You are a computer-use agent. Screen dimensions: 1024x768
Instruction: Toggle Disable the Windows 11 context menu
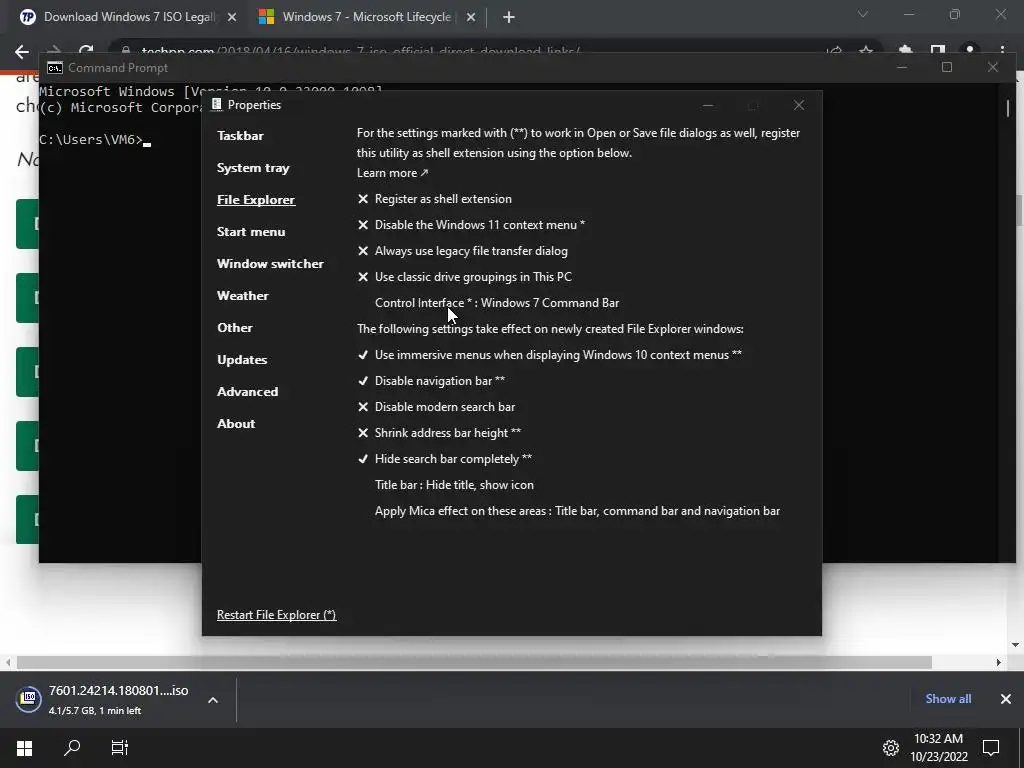[x=471, y=225]
